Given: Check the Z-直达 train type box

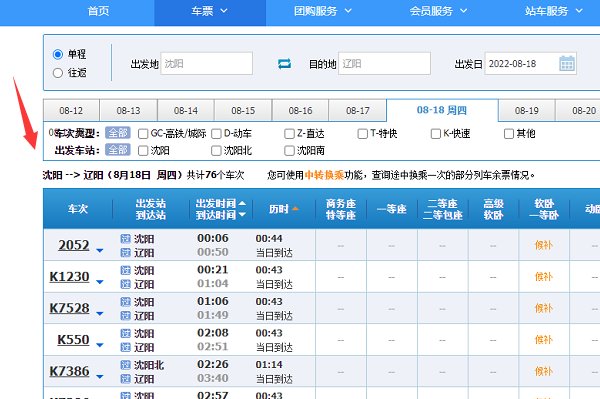Looking at the screenshot, I should pyautogui.click(x=289, y=134).
